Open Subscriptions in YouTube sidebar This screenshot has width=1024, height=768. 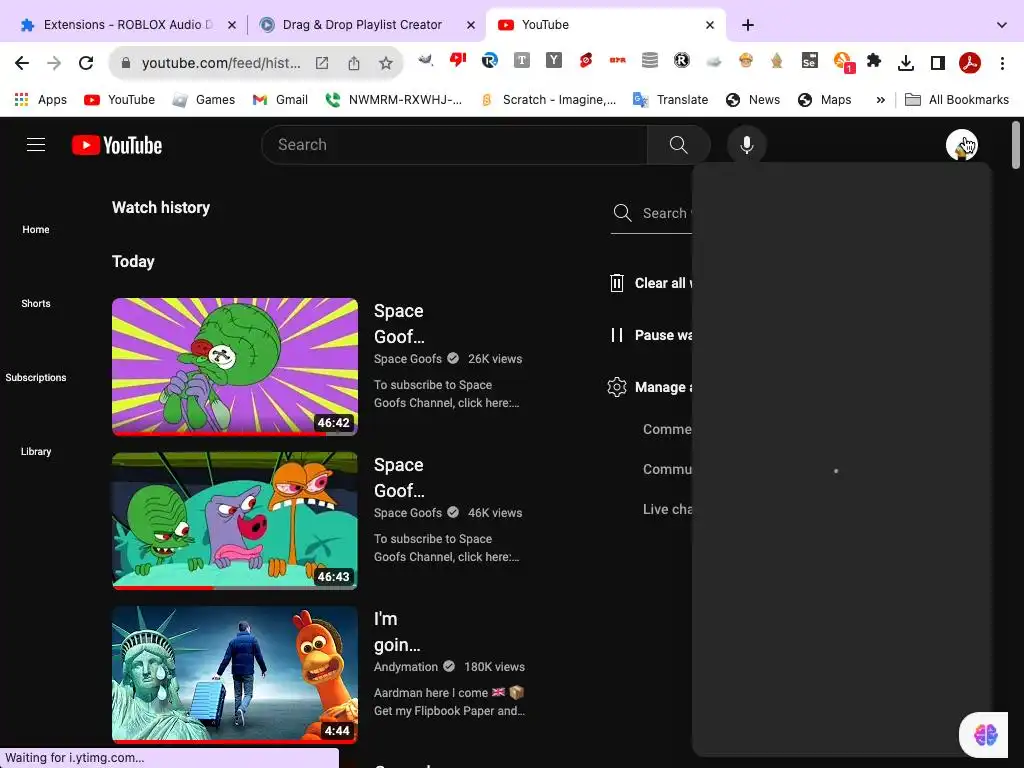pyautogui.click(x=36, y=377)
